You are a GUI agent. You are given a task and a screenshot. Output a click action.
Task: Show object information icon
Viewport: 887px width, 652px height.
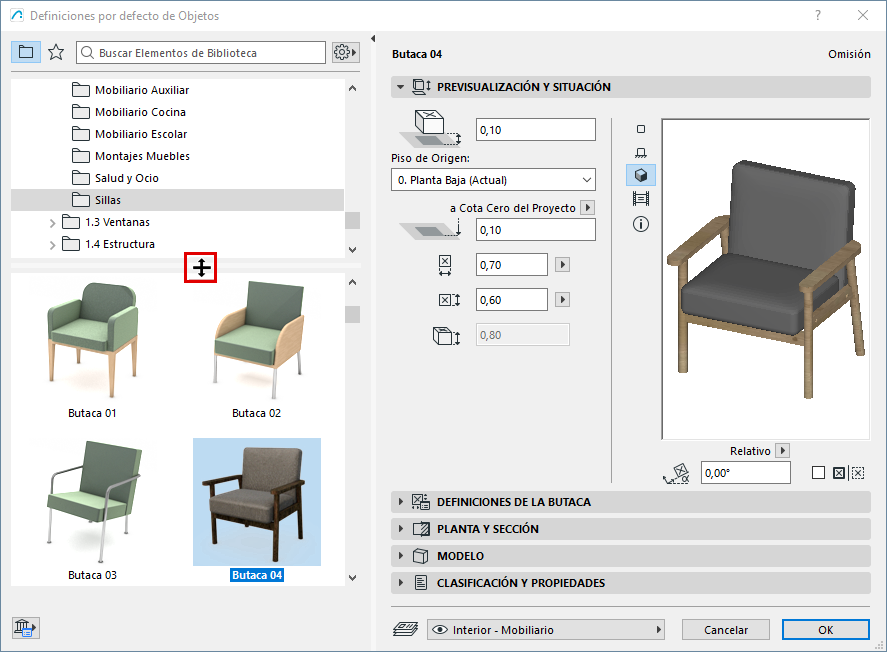tap(641, 224)
